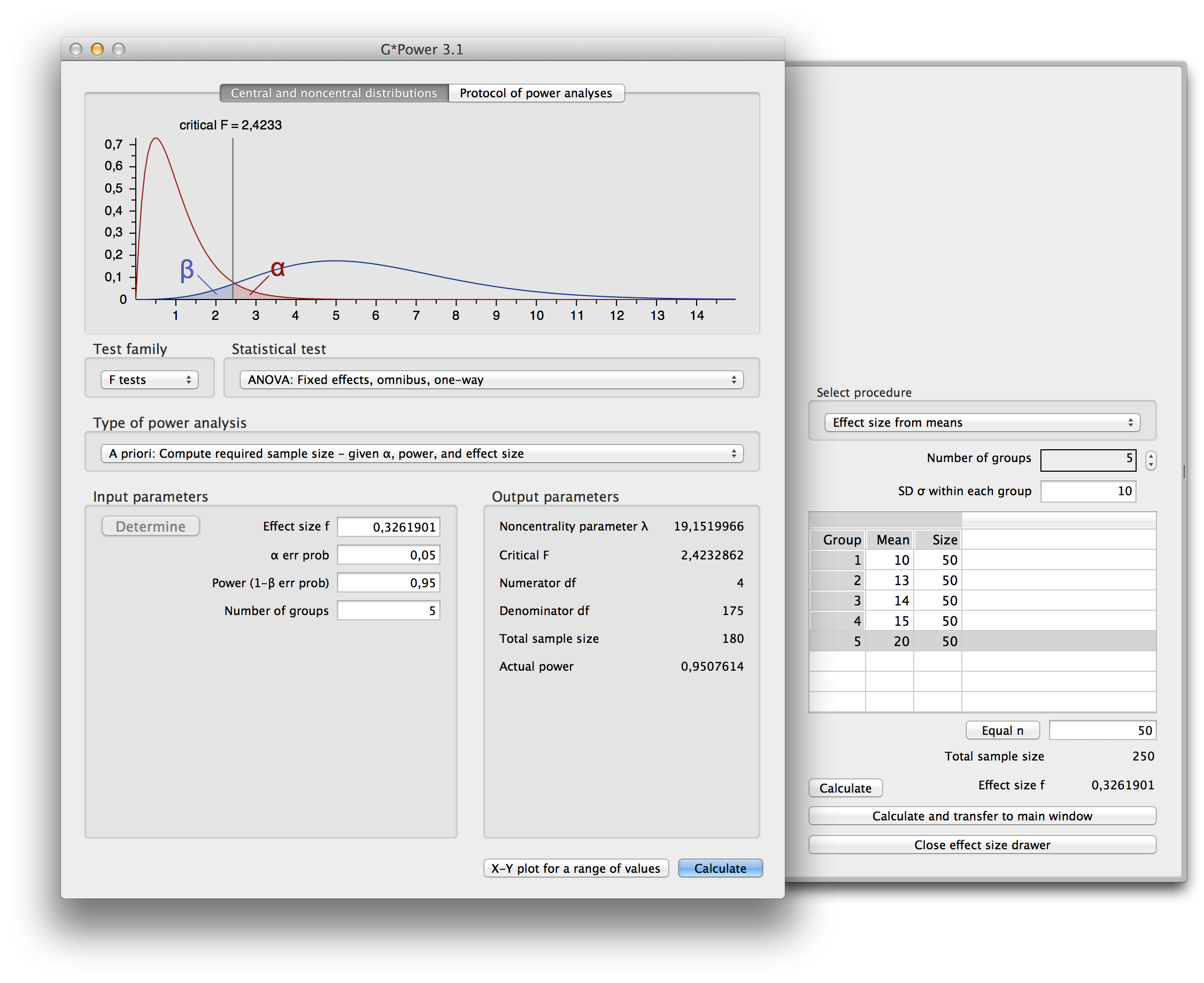Open the Test family dropdown
This screenshot has height=983, width=1204.
click(150, 379)
